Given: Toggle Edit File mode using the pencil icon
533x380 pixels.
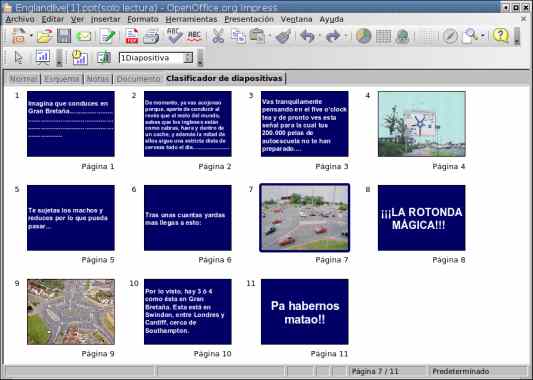Looking at the screenshot, I should tap(108, 36).
